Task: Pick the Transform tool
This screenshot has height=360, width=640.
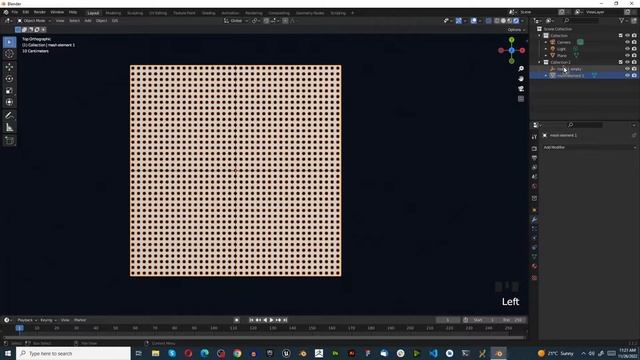Action: [9, 102]
